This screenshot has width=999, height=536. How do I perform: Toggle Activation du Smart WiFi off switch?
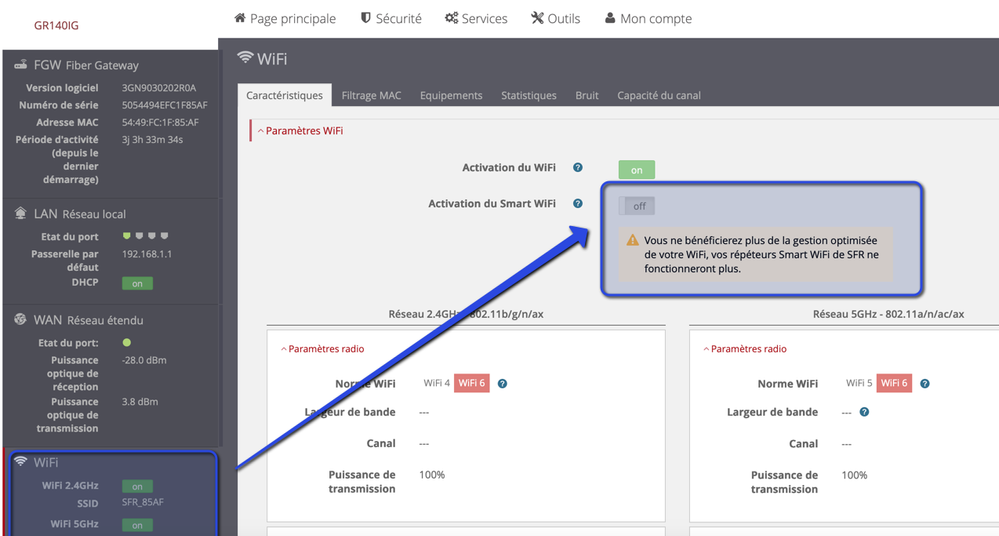click(637, 206)
